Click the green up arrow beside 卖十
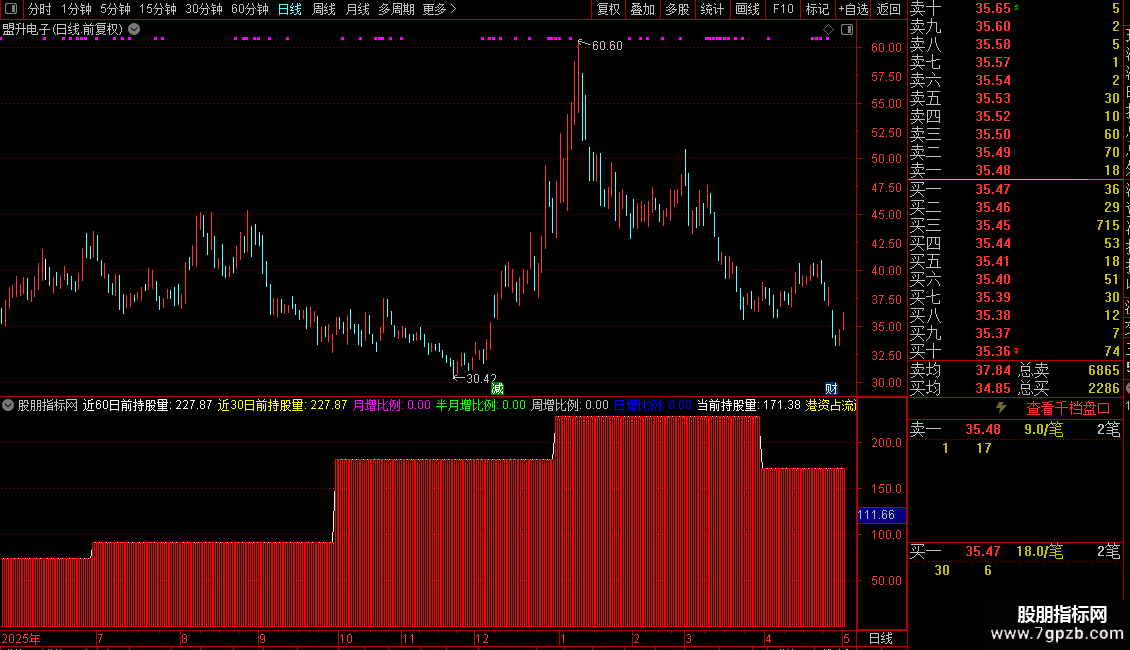The image size is (1130, 650). coord(1016,7)
